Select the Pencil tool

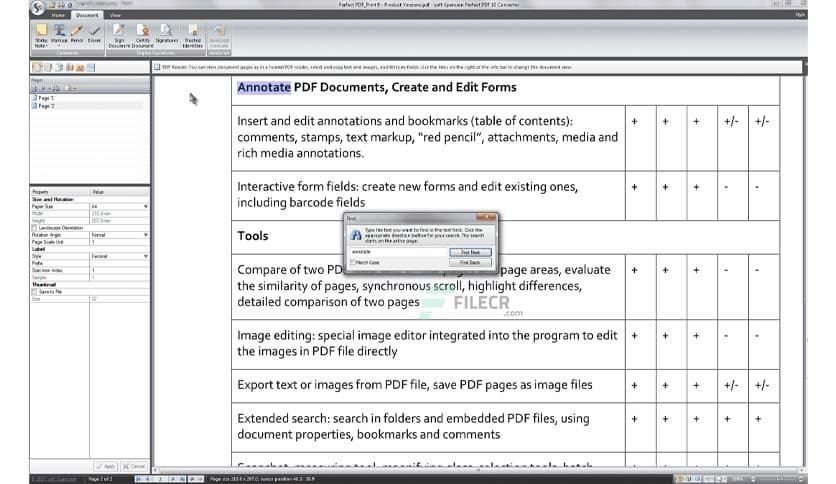click(x=77, y=34)
